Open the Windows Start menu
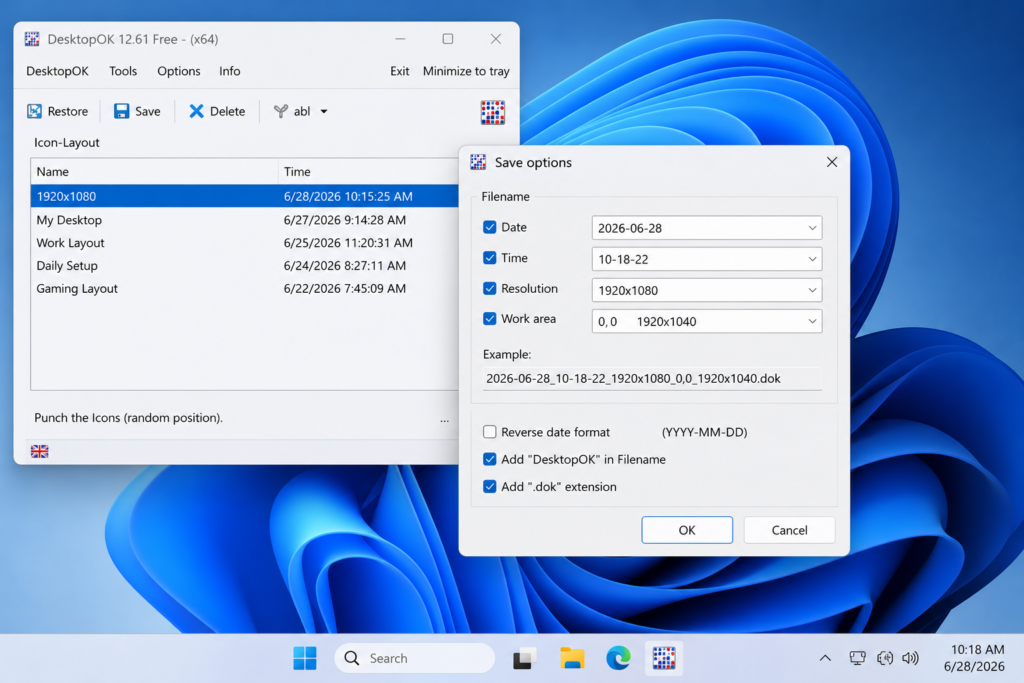Image resolution: width=1024 pixels, height=683 pixels. tap(305, 658)
